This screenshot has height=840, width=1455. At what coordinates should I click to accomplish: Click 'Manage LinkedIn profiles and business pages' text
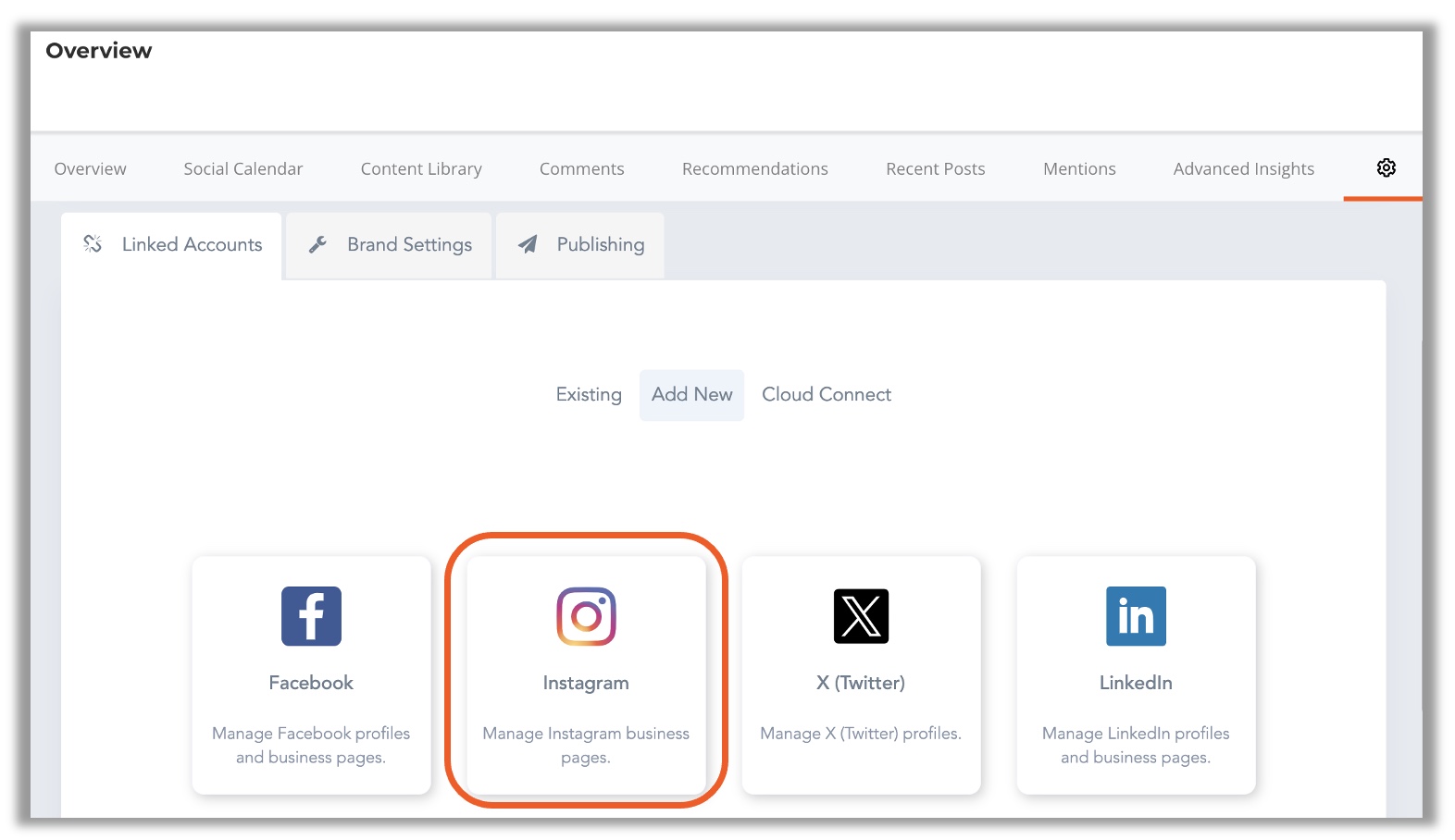click(x=1136, y=745)
